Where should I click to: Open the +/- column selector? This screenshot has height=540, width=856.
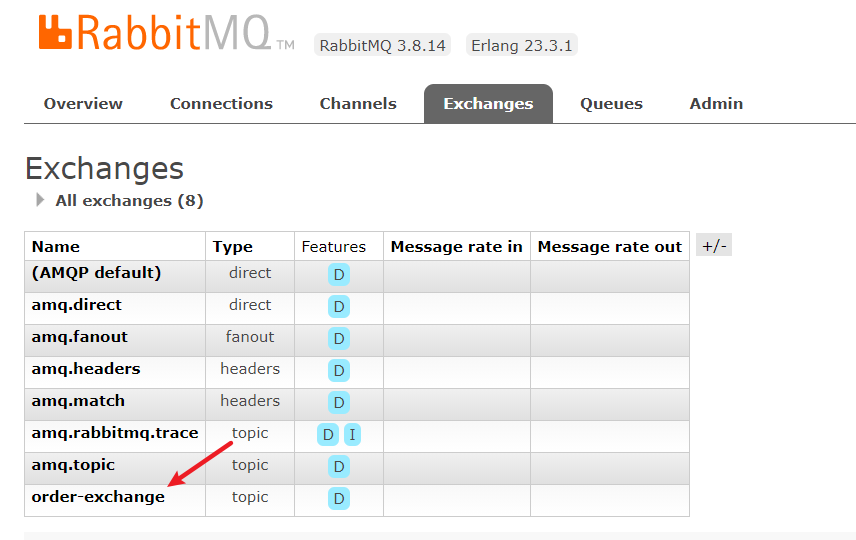714,246
